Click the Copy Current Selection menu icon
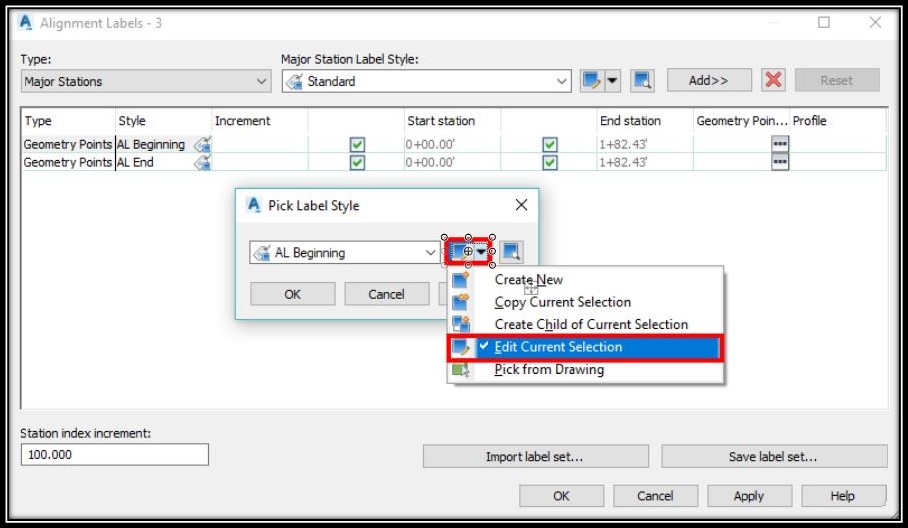Image resolution: width=908 pixels, height=528 pixels. (461, 302)
